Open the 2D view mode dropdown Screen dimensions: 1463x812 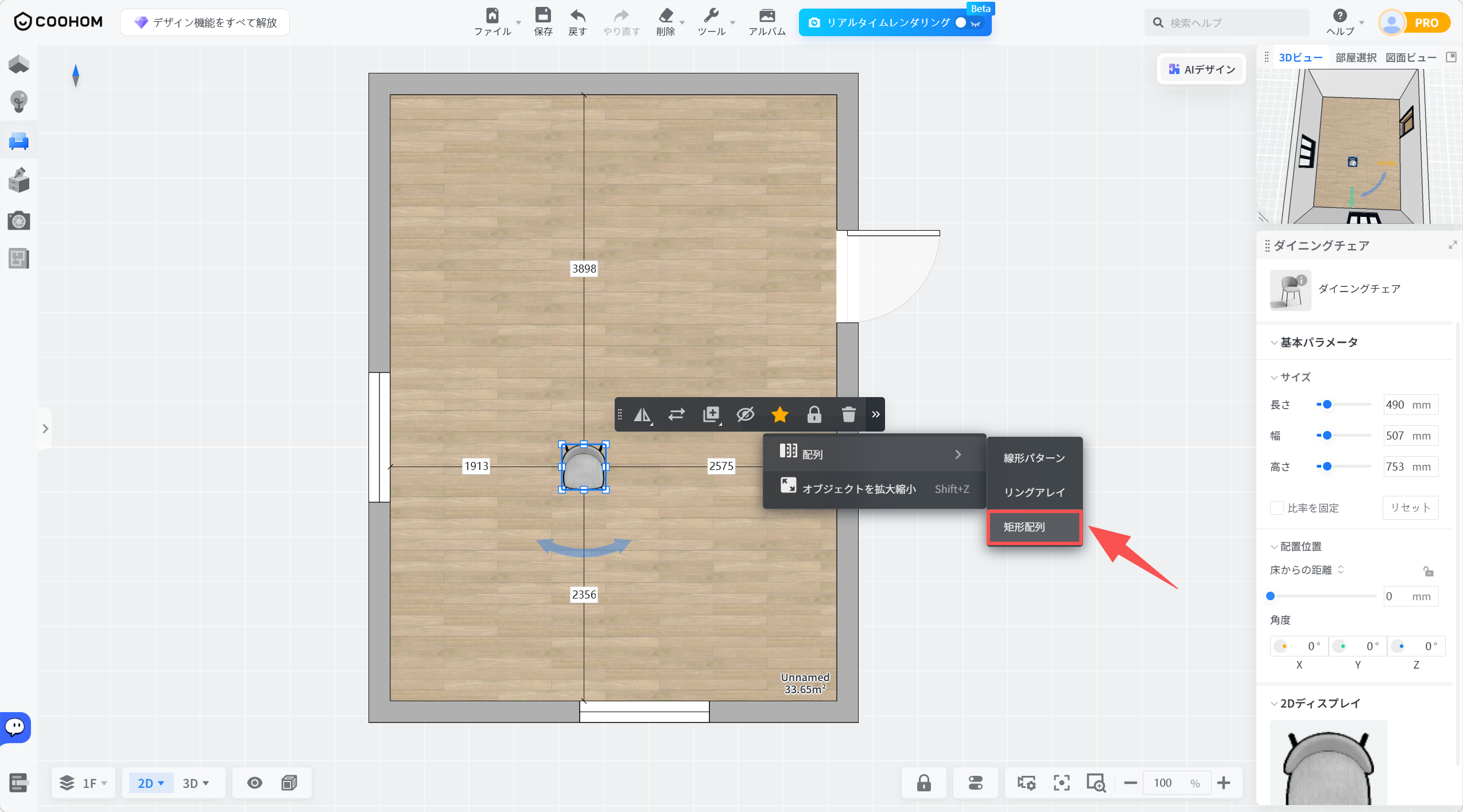pyautogui.click(x=151, y=783)
